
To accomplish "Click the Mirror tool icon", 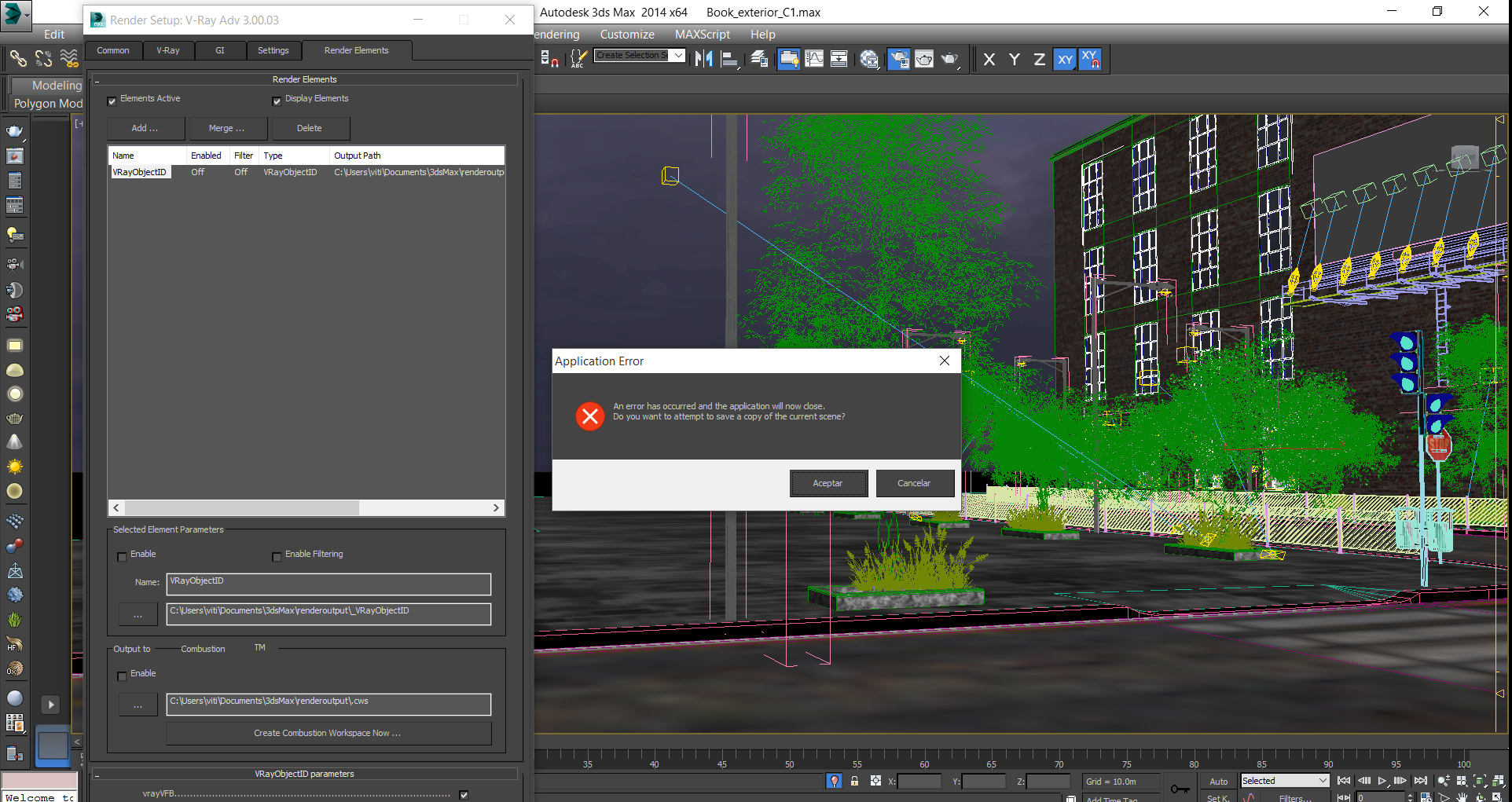I will 704,59.
